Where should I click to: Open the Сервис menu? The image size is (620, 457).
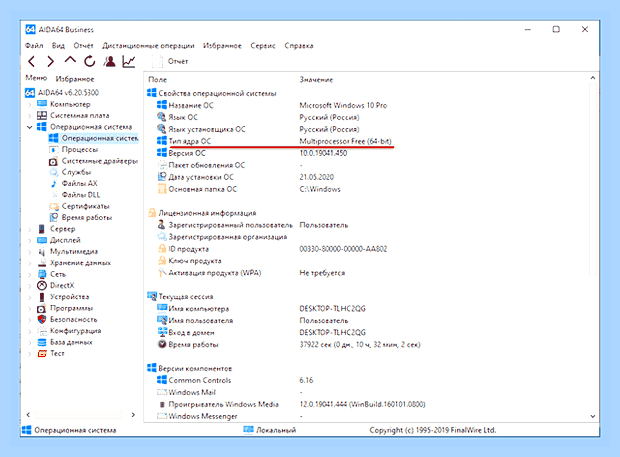(263, 45)
